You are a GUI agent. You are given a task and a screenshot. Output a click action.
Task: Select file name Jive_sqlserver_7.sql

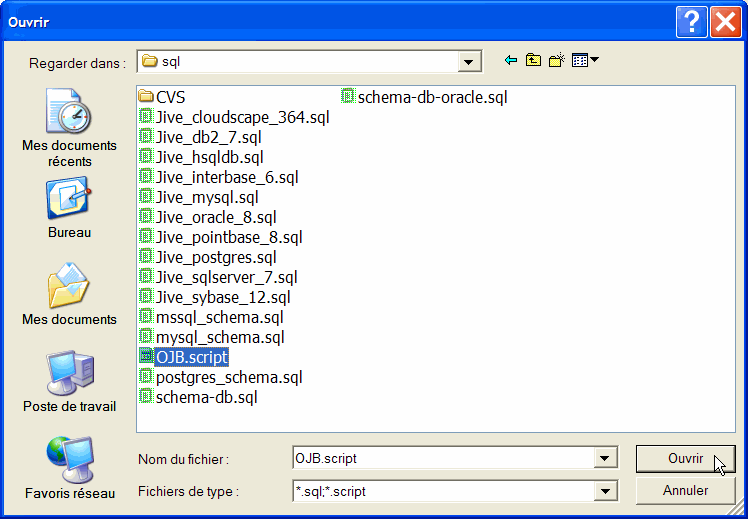point(227,278)
